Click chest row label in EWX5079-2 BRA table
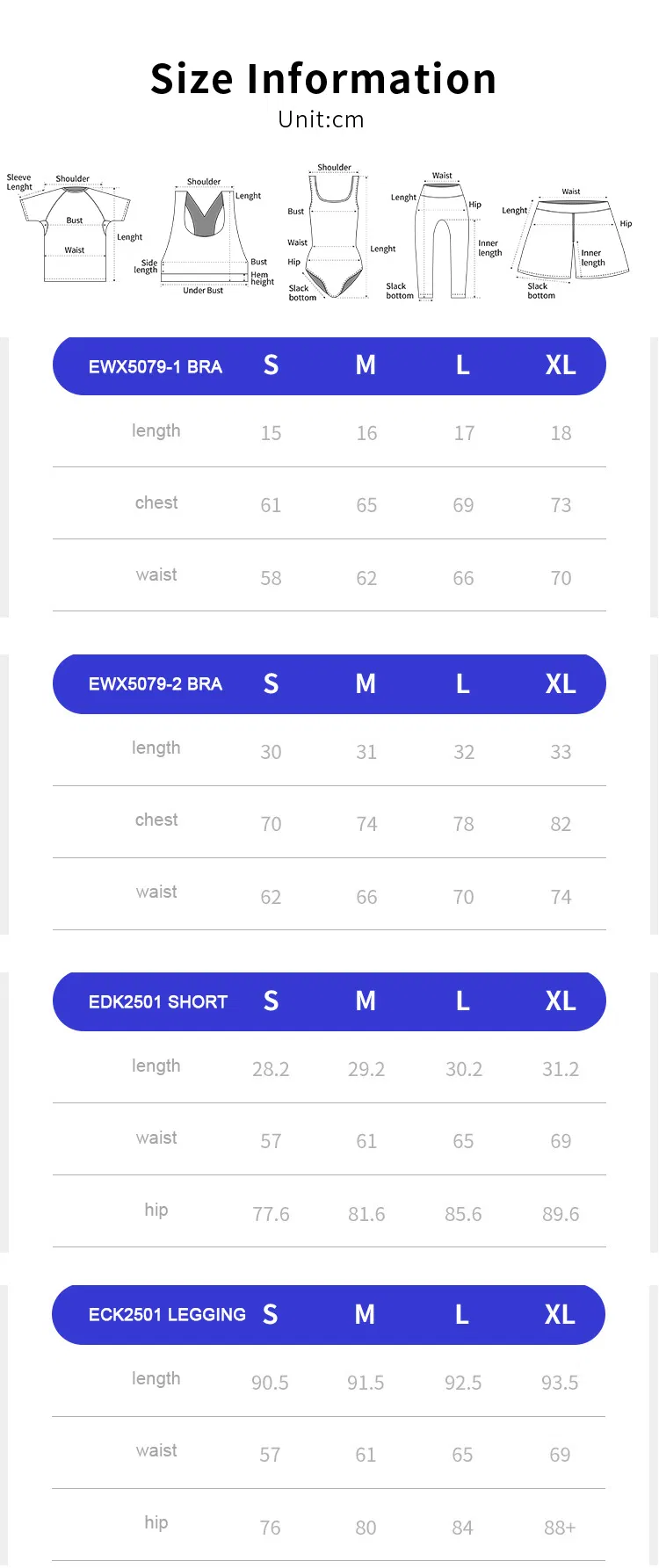The height and width of the screenshot is (1568, 659). (156, 820)
